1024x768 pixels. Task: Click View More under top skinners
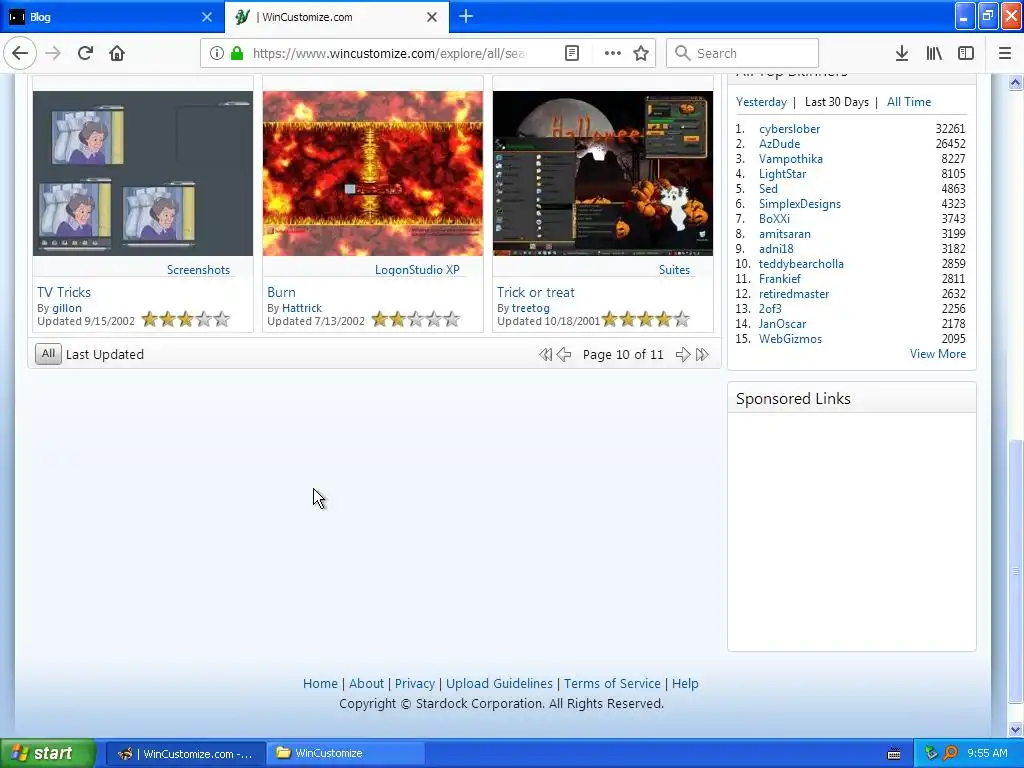(x=938, y=354)
